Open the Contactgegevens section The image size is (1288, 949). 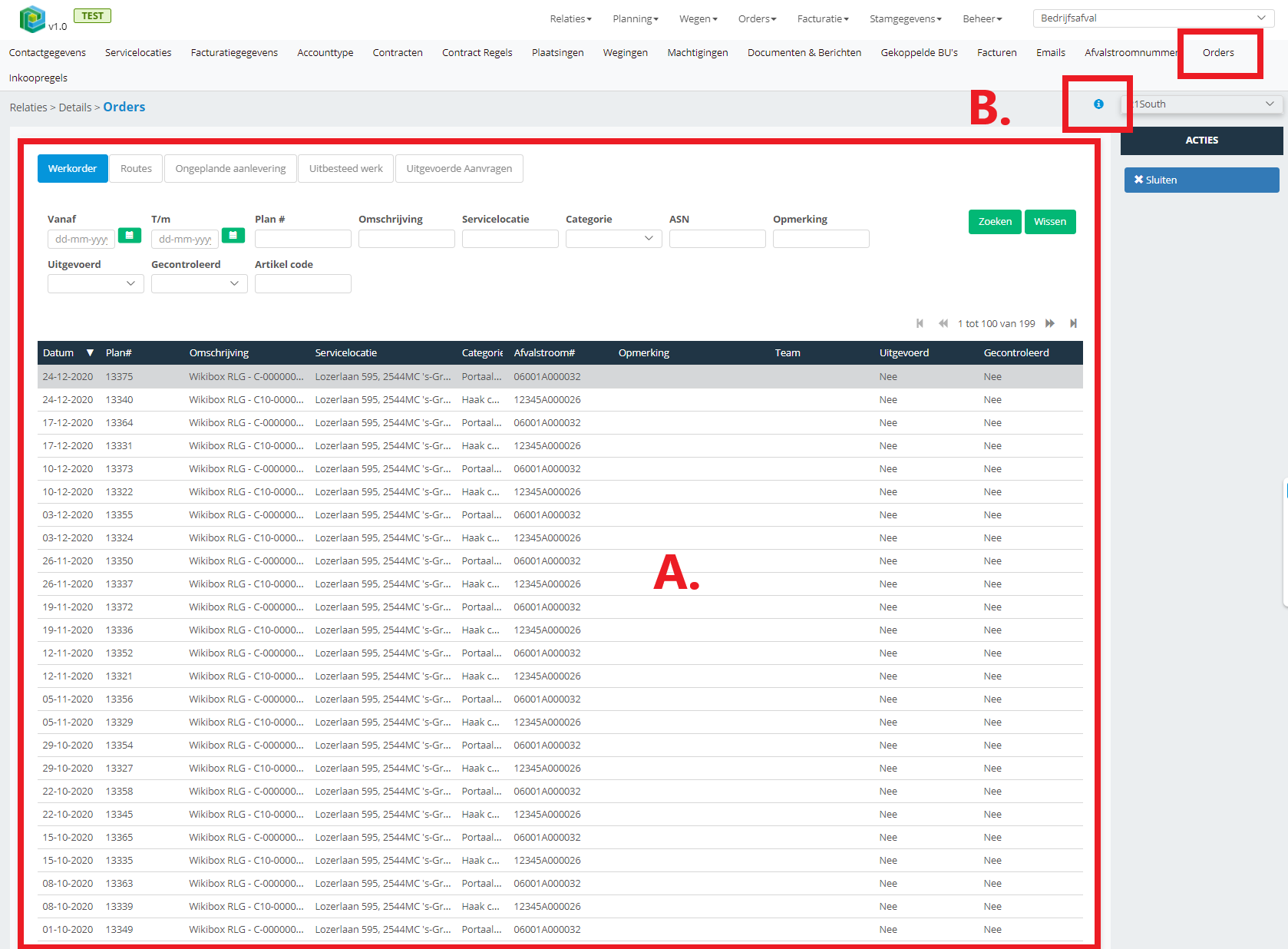tap(48, 52)
